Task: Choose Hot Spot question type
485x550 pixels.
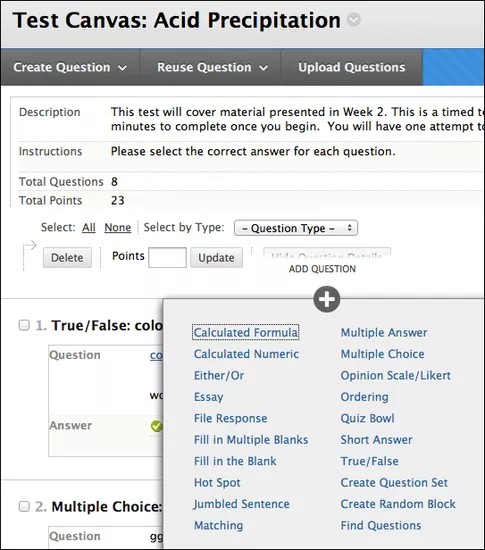Action: 217,483
